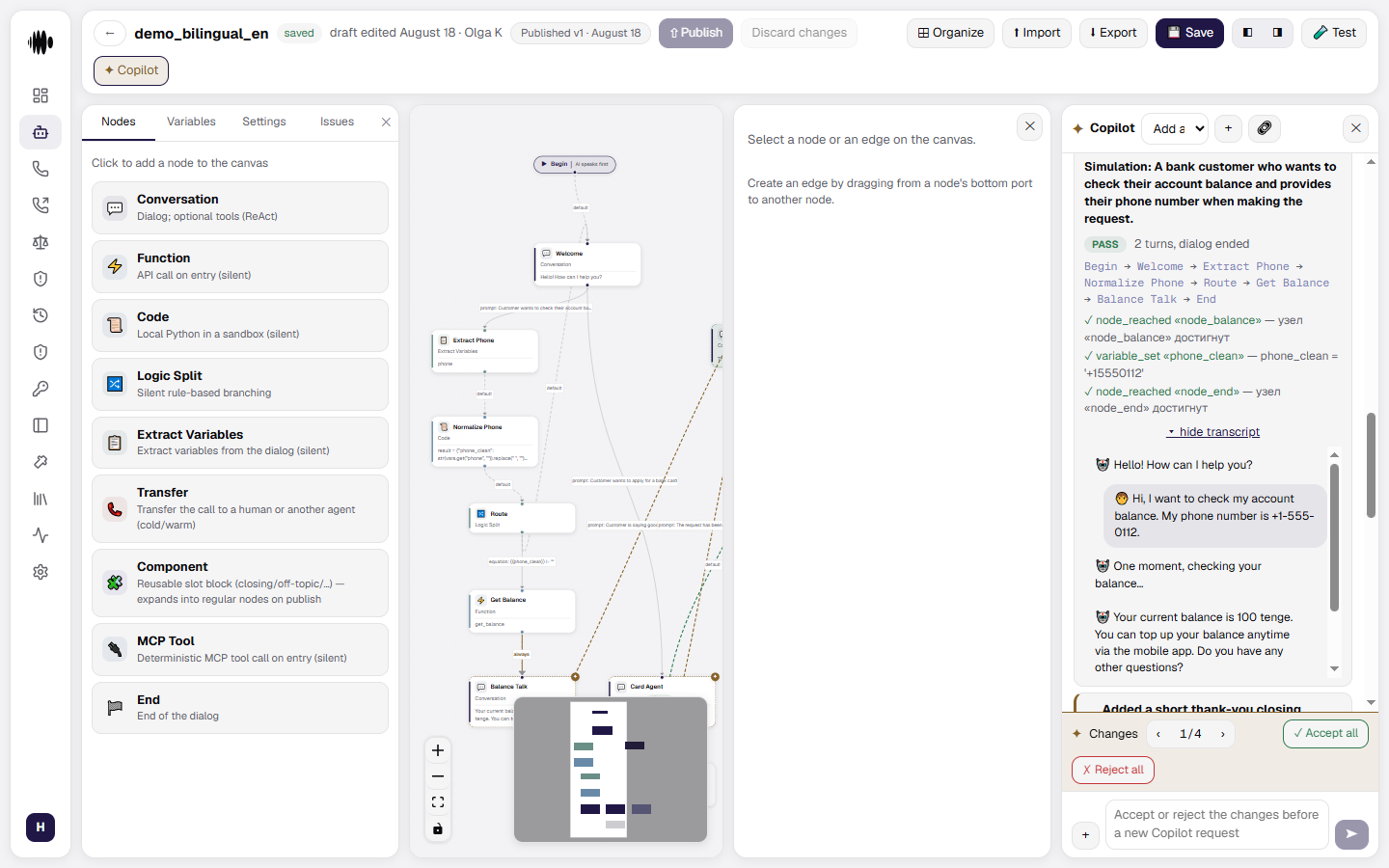Click the waveform app logo icon
The image size is (1389, 868).
click(x=41, y=41)
